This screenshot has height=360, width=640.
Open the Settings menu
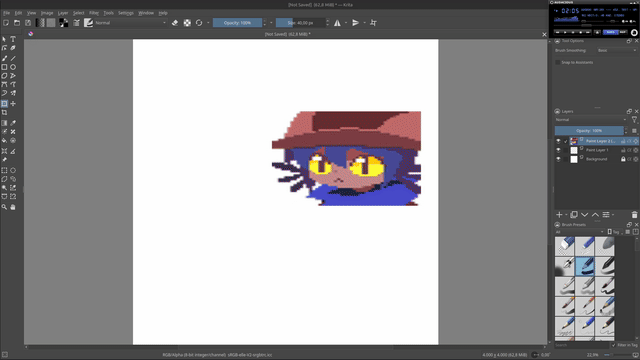(126, 13)
